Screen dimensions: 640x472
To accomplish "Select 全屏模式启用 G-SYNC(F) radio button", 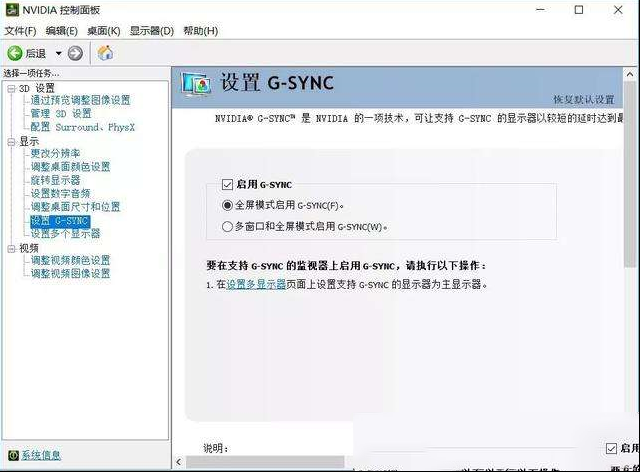I will 227,205.
